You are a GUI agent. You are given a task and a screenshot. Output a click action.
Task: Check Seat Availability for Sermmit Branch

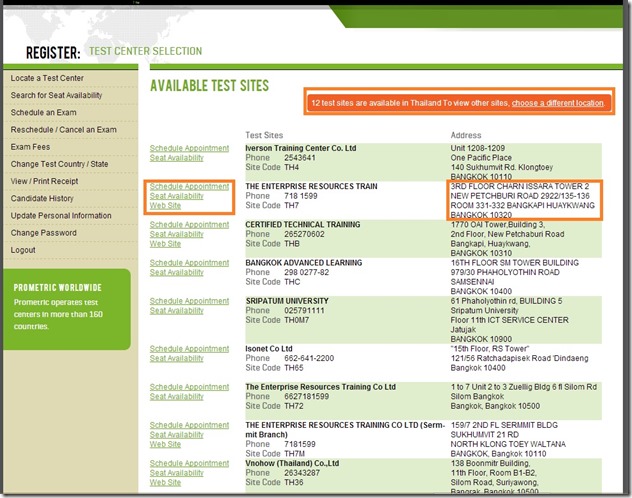coord(177,435)
